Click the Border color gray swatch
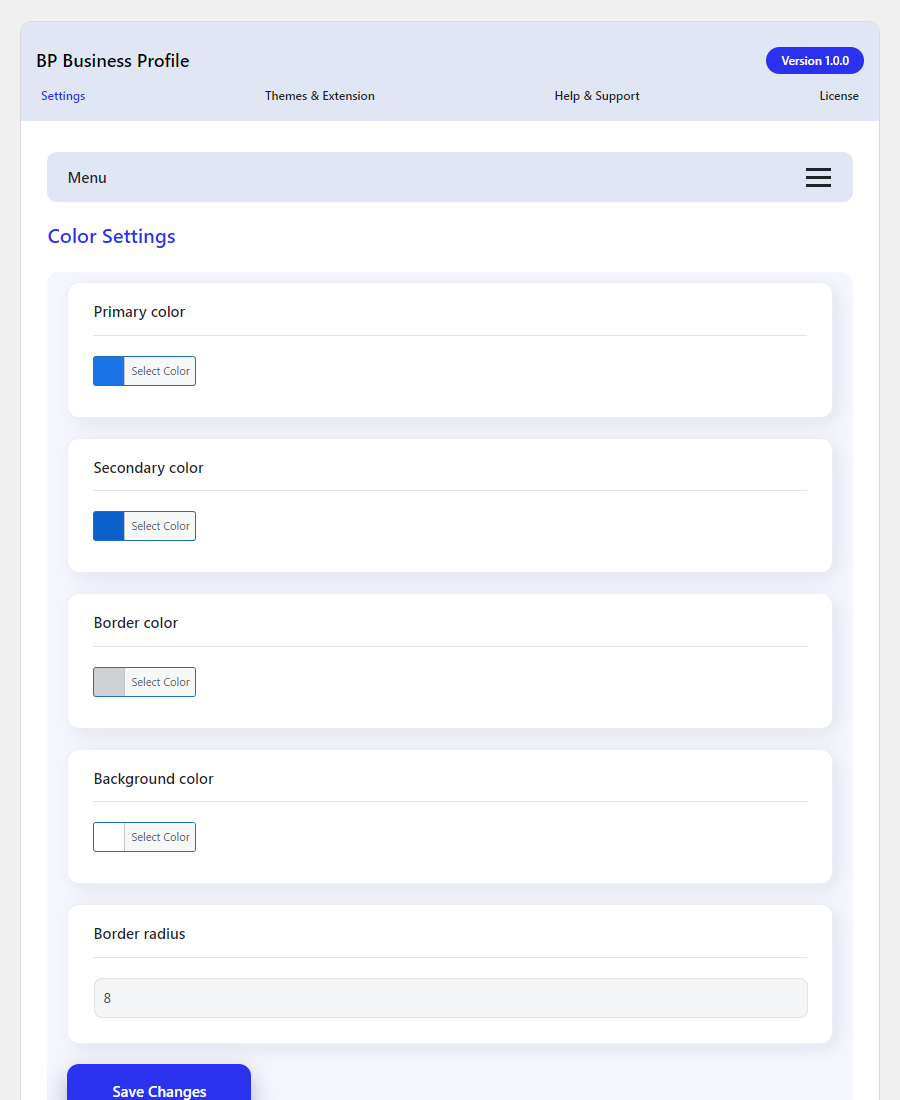 107,682
